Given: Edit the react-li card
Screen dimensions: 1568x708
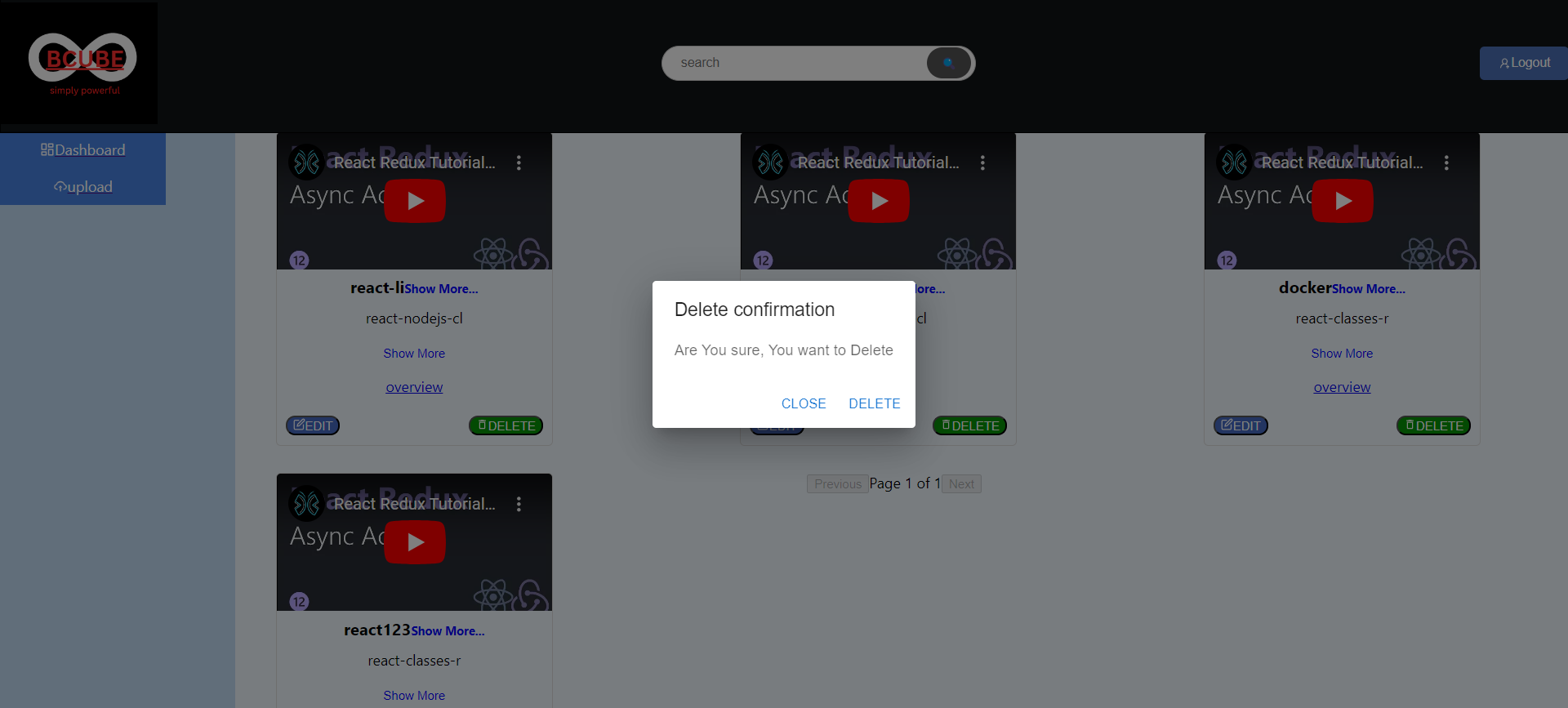Looking at the screenshot, I should pyautogui.click(x=313, y=425).
